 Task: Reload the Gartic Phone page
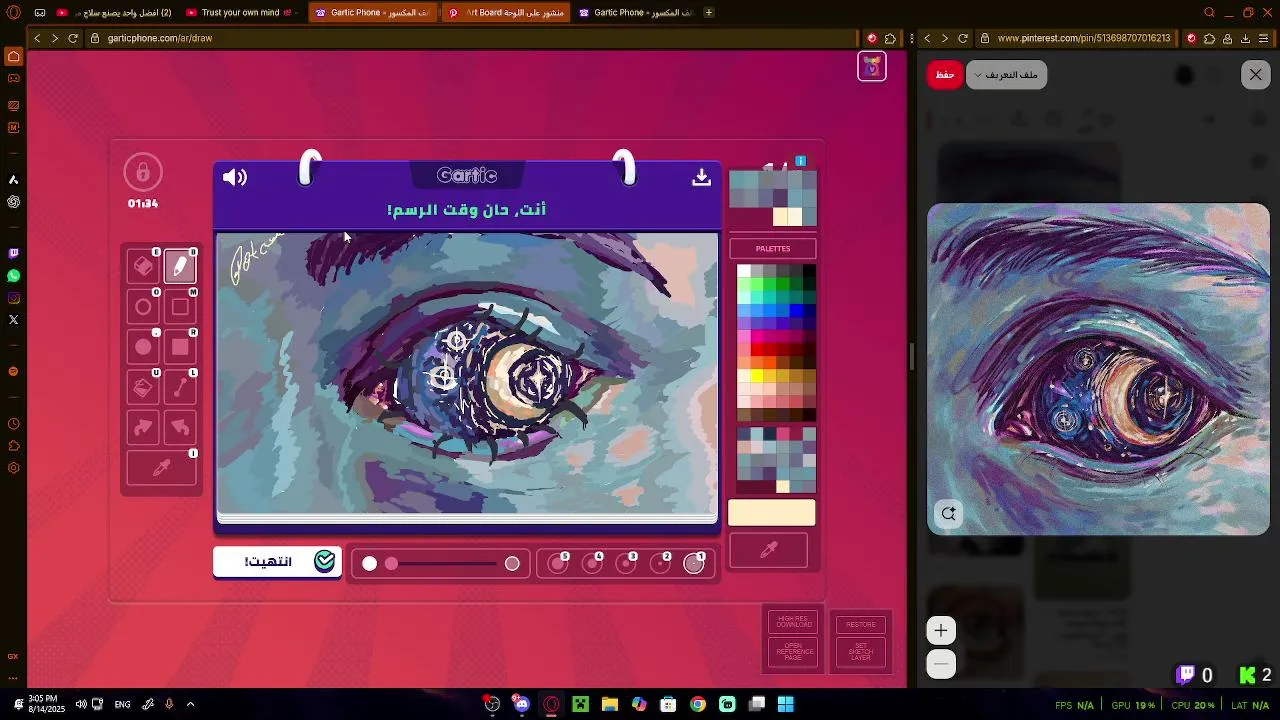coord(73,38)
